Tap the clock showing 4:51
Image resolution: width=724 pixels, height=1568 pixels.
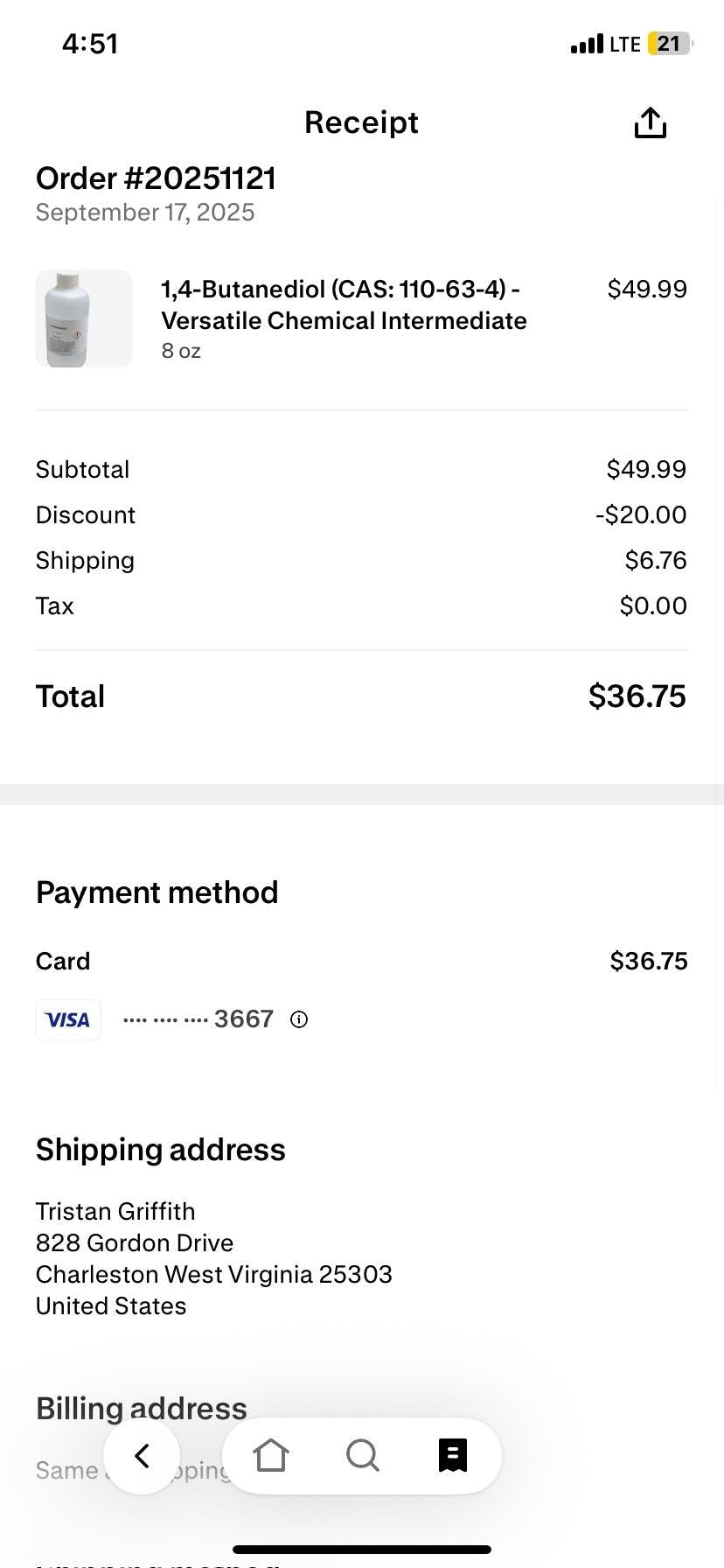(90, 44)
